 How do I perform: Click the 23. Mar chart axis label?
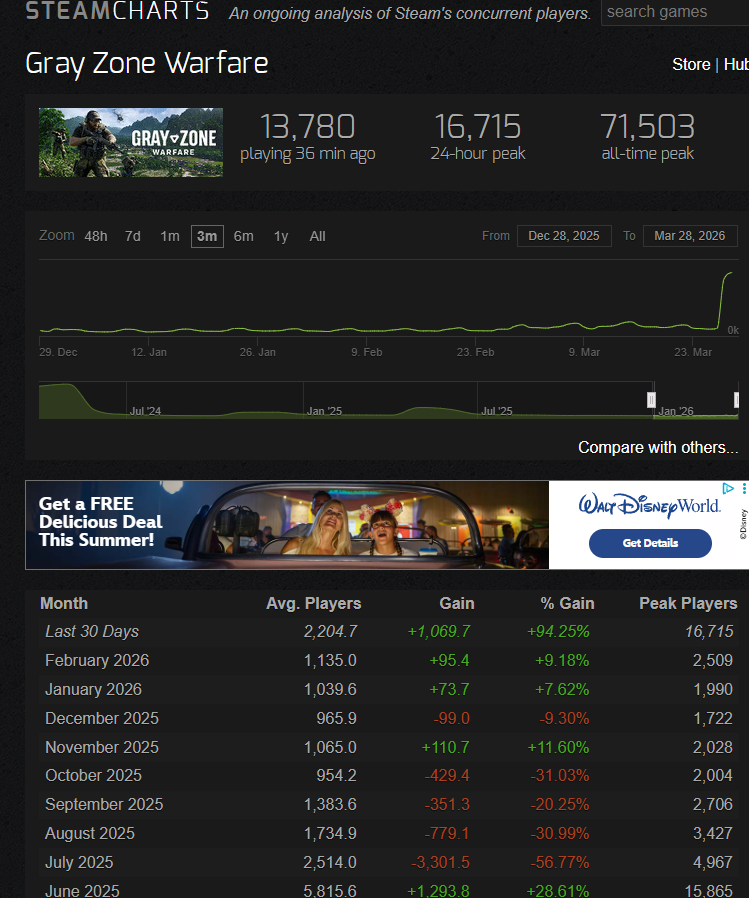tap(693, 352)
